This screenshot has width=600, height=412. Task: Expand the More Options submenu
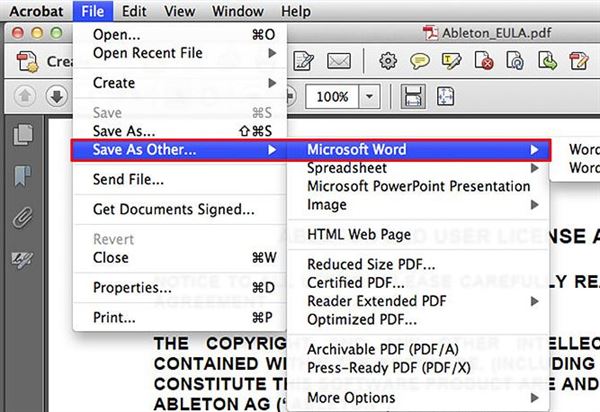pos(419,398)
